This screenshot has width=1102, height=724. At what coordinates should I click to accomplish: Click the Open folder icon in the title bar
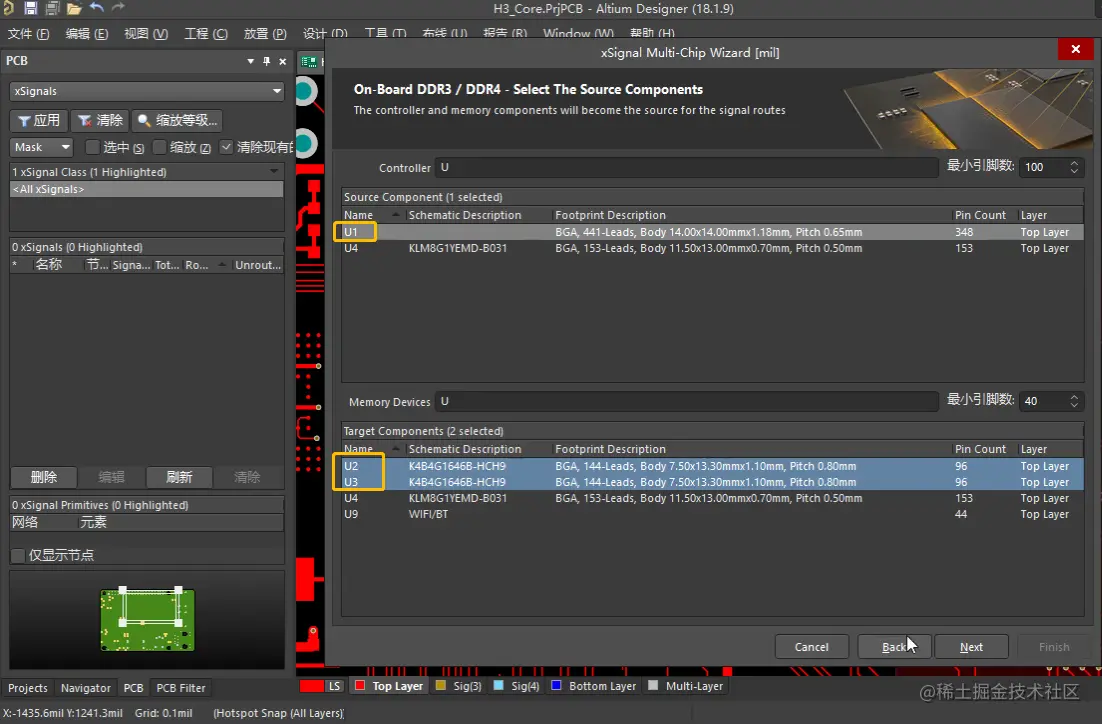point(74,8)
